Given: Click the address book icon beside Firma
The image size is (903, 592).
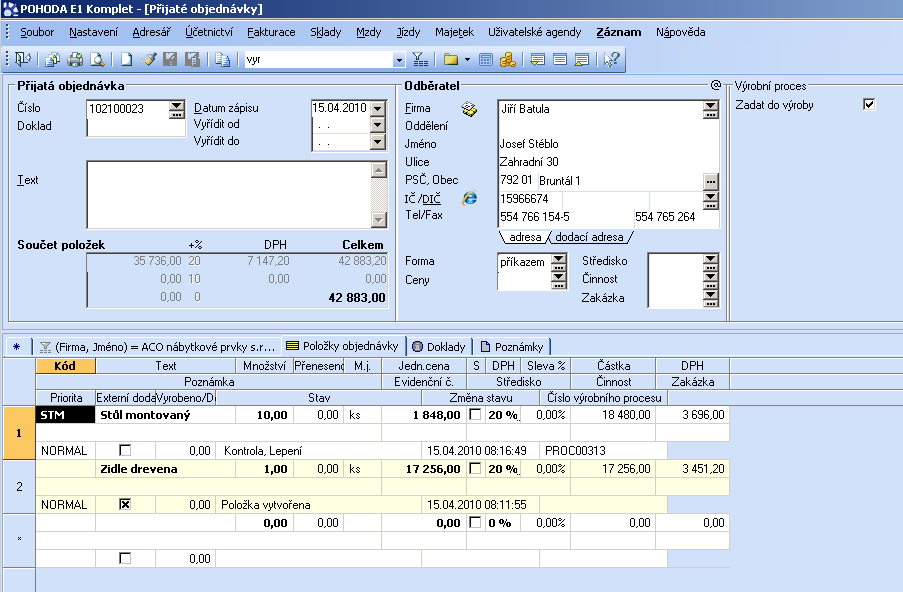Looking at the screenshot, I should 469,108.
